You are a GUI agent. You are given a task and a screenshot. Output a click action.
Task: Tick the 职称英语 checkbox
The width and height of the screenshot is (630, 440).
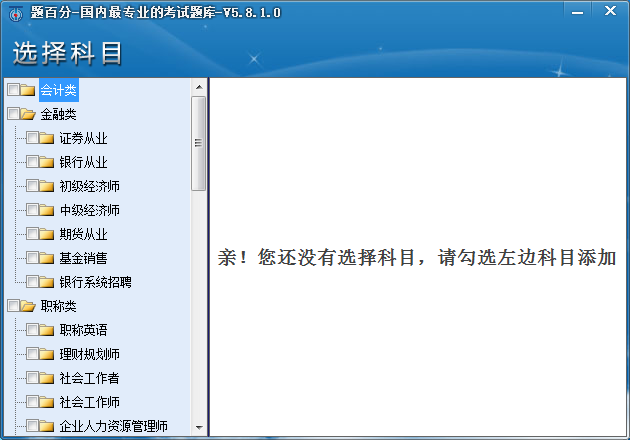(x=33, y=330)
